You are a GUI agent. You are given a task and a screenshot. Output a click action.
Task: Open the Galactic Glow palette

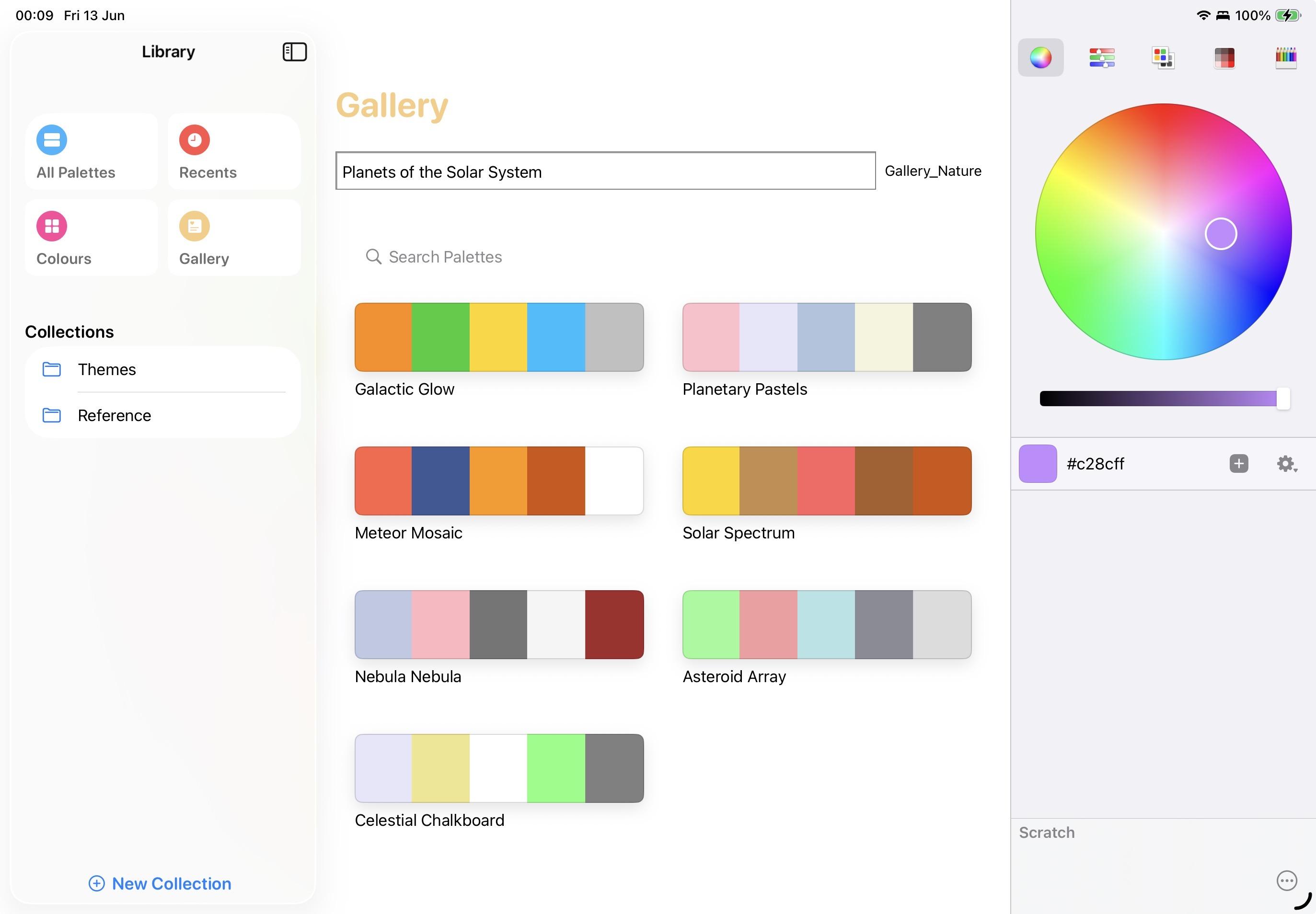[499, 337]
